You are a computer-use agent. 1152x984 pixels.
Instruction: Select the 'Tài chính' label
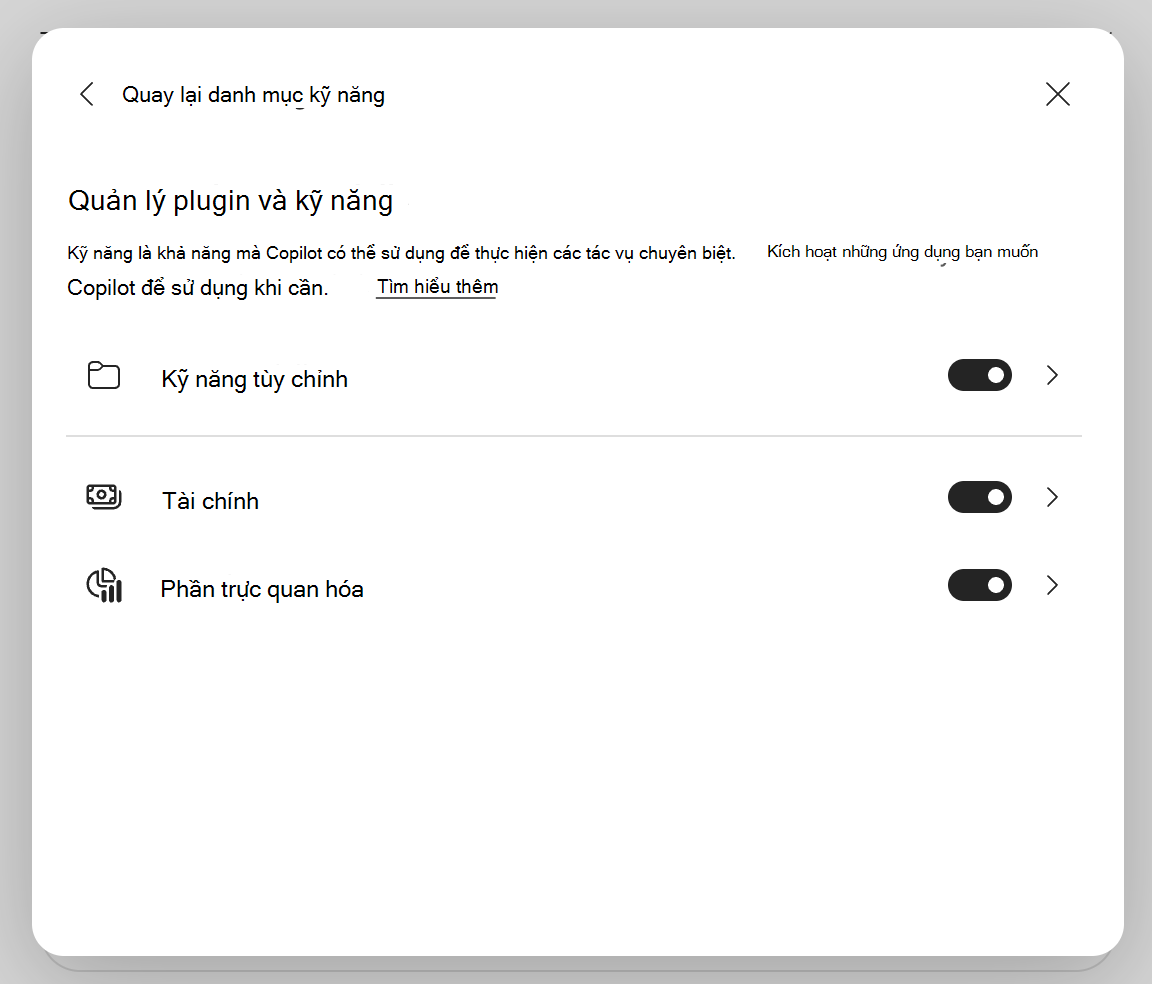pyautogui.click(x=210, y=501)
